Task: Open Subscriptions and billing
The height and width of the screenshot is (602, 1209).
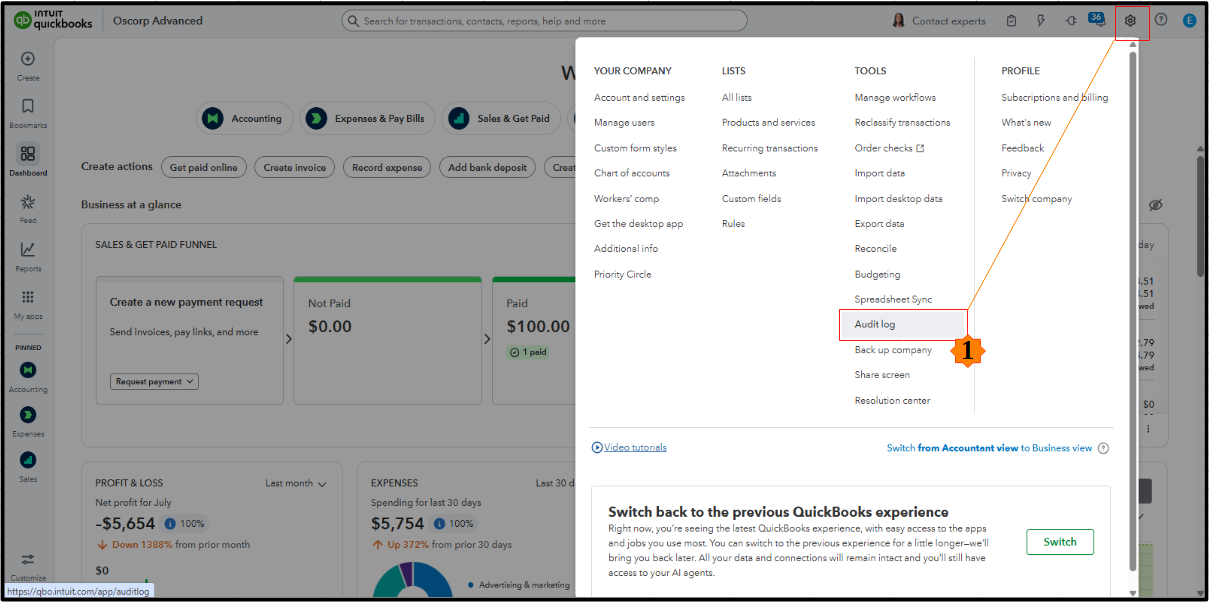Action: [1055, 97]
